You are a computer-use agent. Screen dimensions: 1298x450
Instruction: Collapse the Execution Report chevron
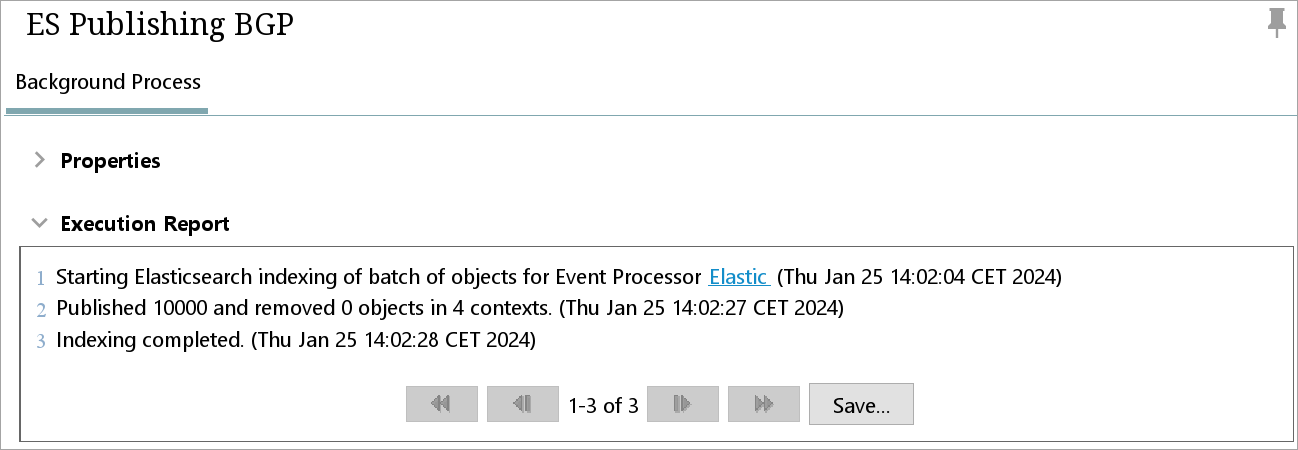pyautogui.click(x=39, y=224)
